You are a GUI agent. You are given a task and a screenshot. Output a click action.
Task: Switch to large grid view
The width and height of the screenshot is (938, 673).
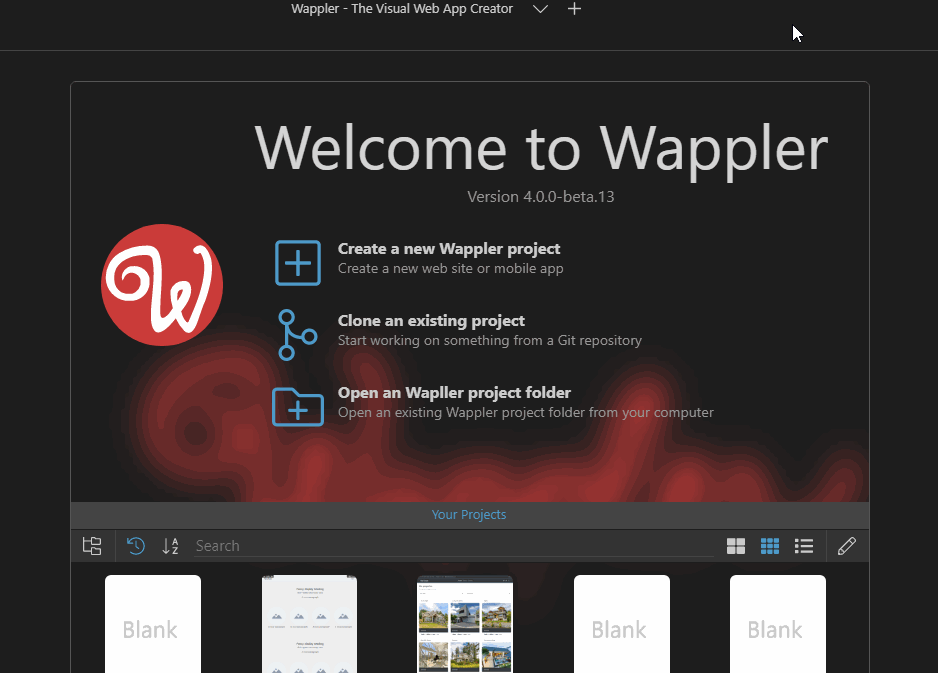(736, 546)
